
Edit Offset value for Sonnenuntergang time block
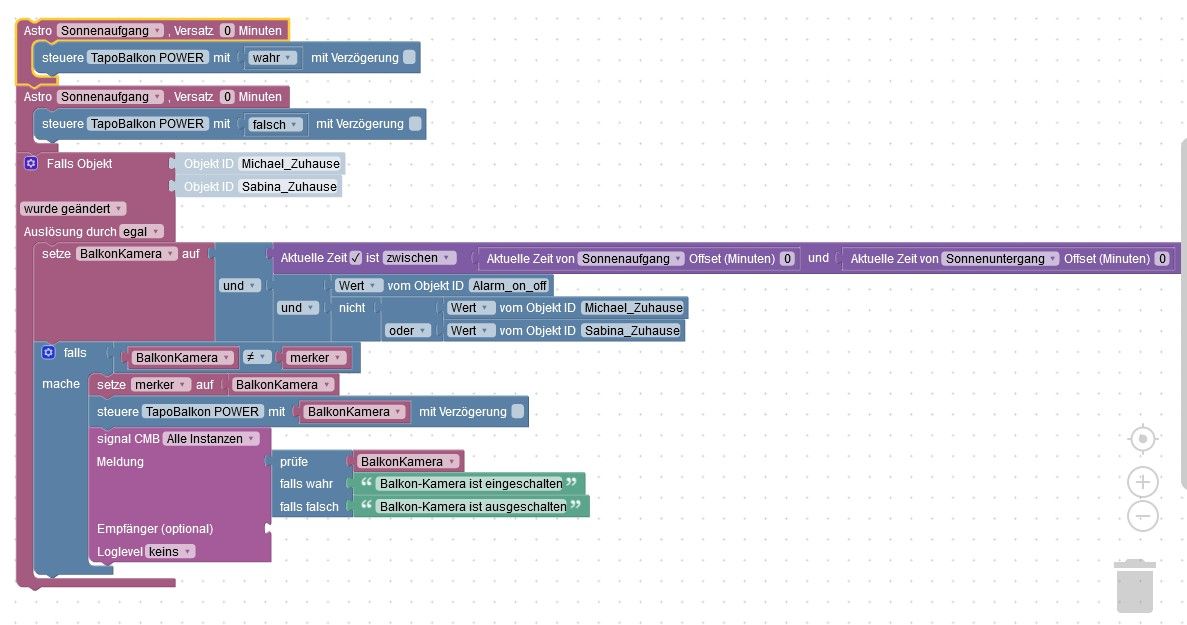click(1162, 259)
